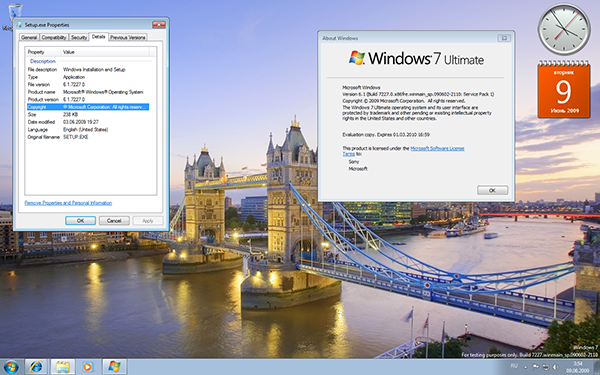The width and height of the screenshot is (600, 375).
Task: Switch to the Security tab
Action: (x=79, y=37)
